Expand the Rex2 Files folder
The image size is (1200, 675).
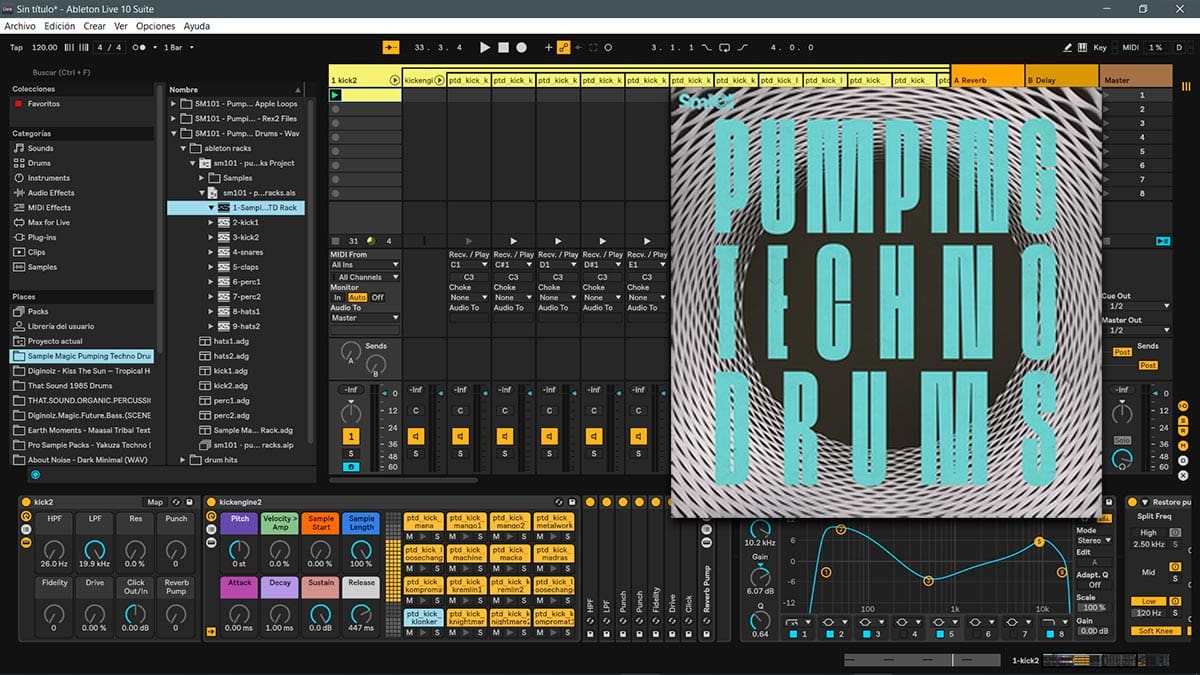pyautogui.click(x=173, y=119)
